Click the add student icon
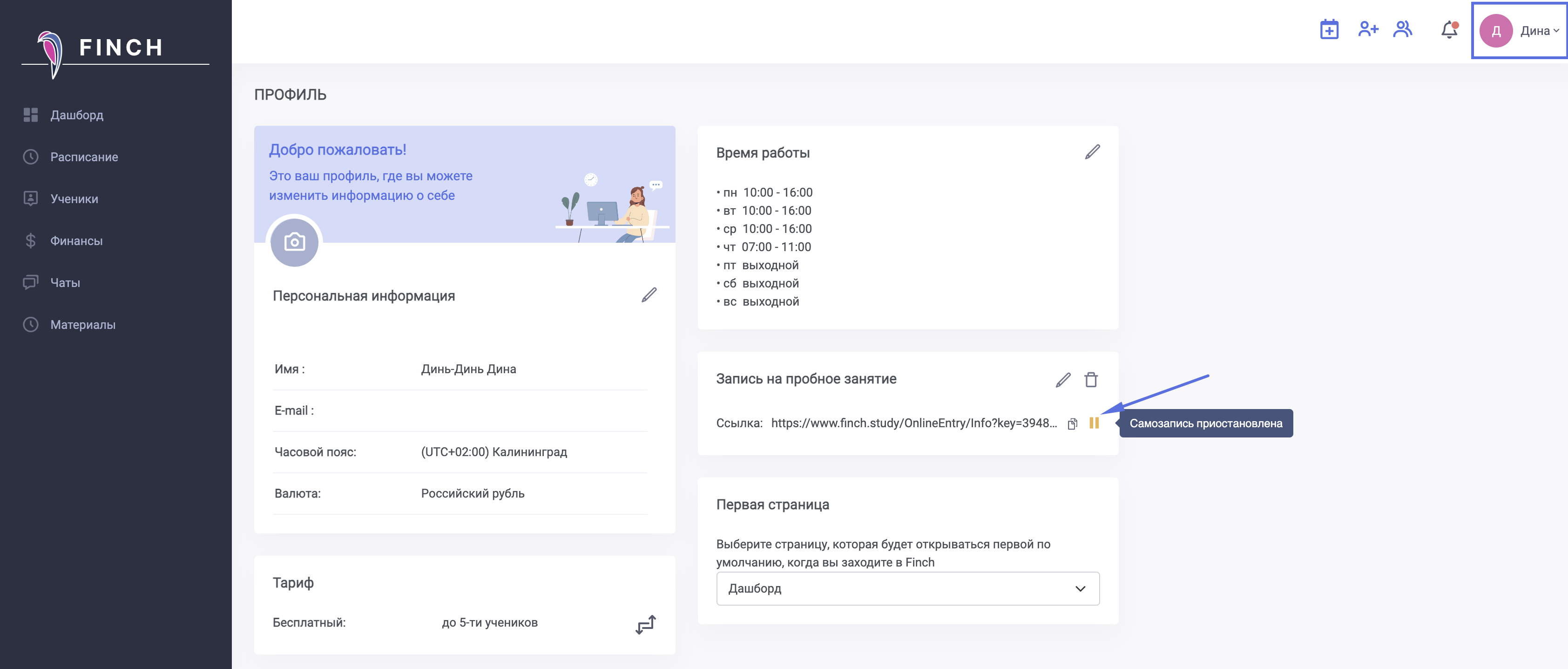The height and width of the screenshot is (669, 1568). click(x=1368, y=29)
